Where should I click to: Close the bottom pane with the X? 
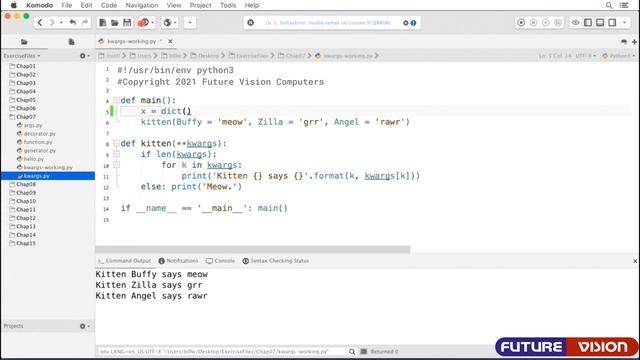635,261
